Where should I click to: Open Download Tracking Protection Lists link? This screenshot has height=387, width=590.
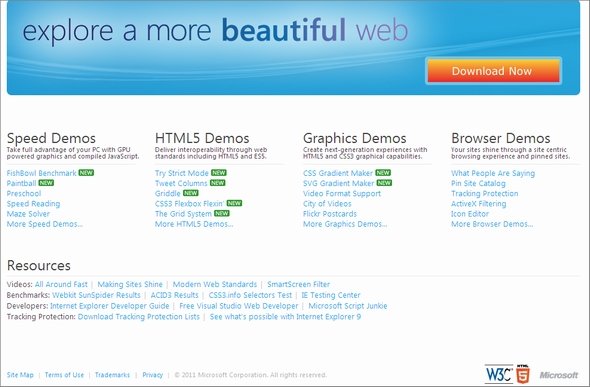point(138,317)
